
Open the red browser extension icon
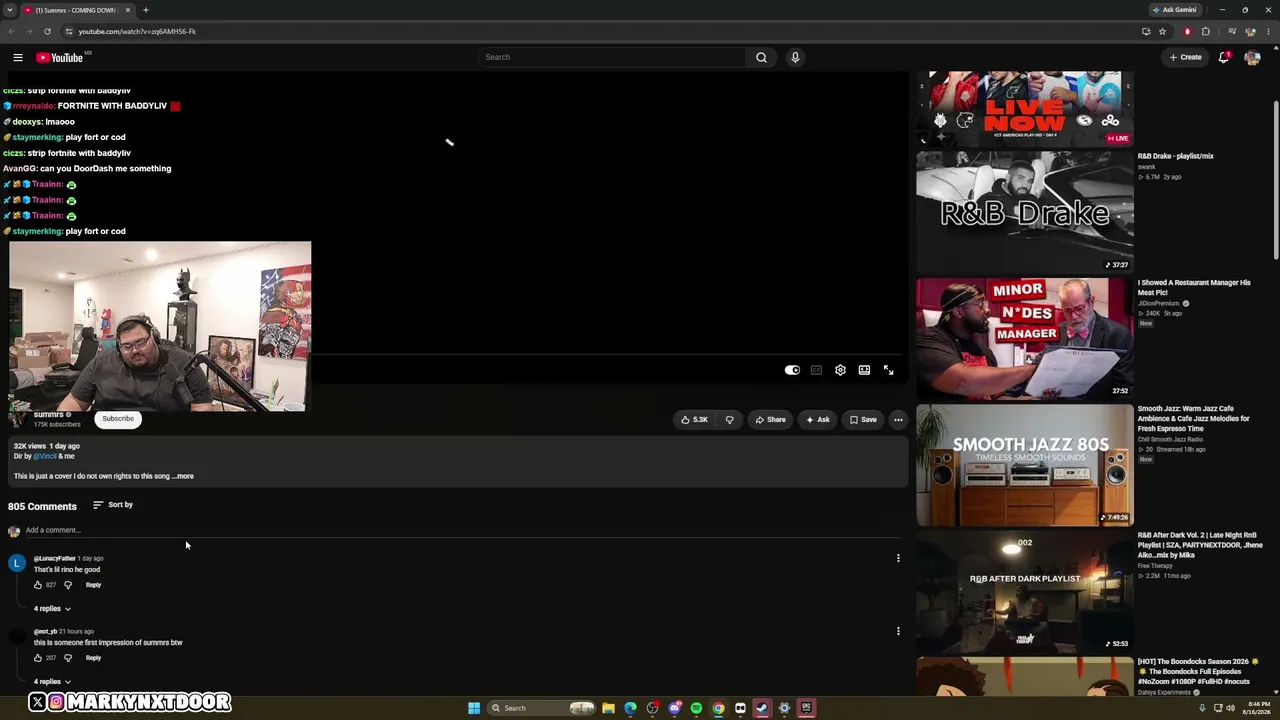1187,31
